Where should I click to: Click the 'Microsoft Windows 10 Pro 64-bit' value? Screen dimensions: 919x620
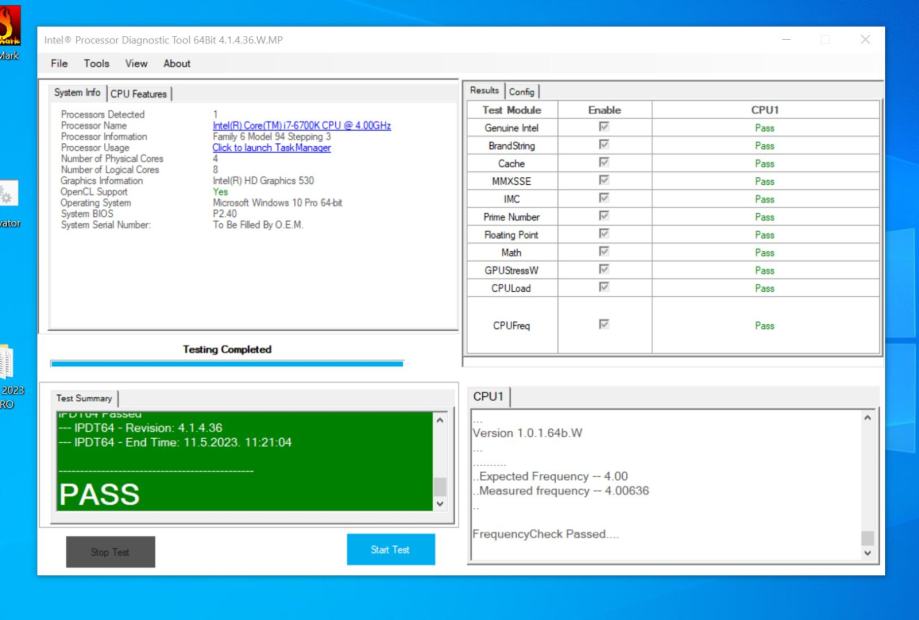click(277, 203)
